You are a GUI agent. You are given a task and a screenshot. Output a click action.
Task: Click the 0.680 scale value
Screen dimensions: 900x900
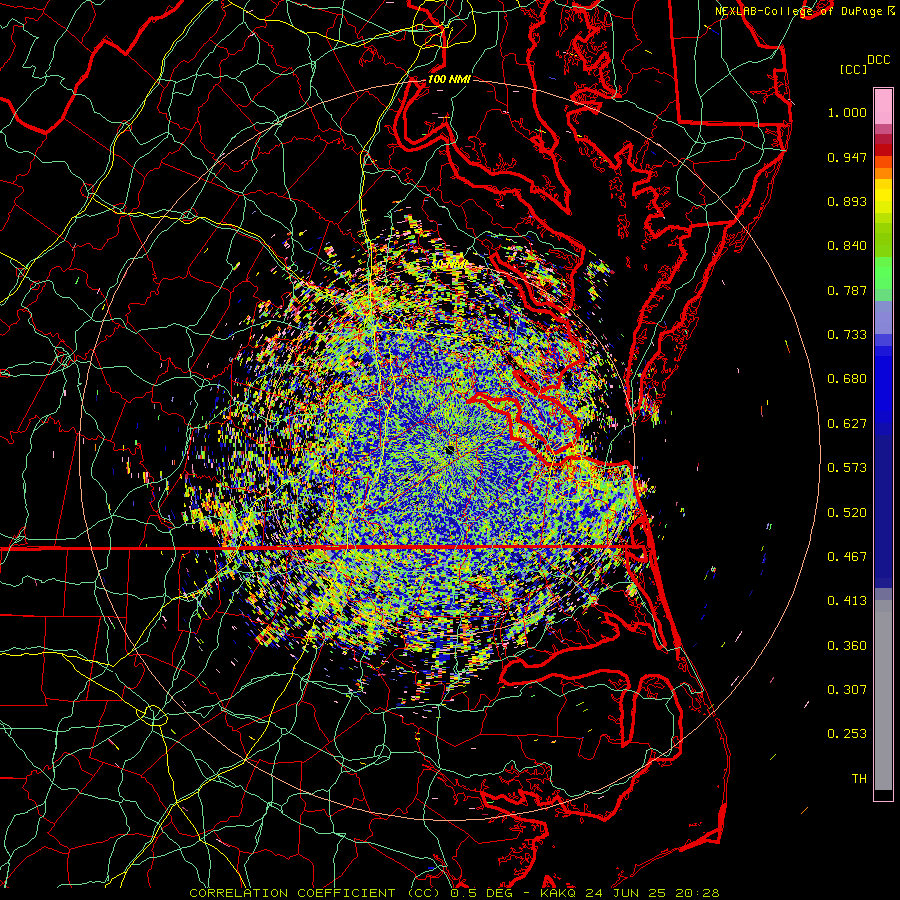(847, 379)
